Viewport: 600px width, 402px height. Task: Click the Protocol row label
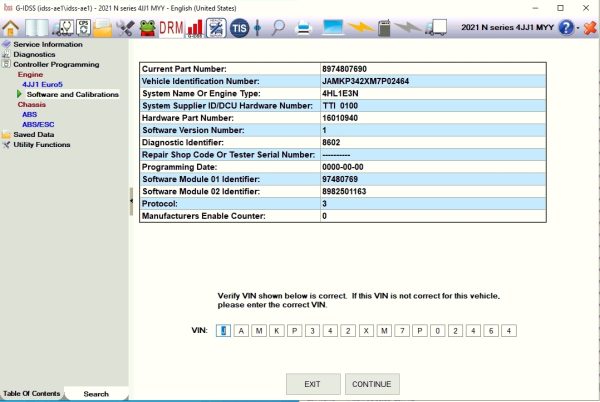[x=160, y=203]
